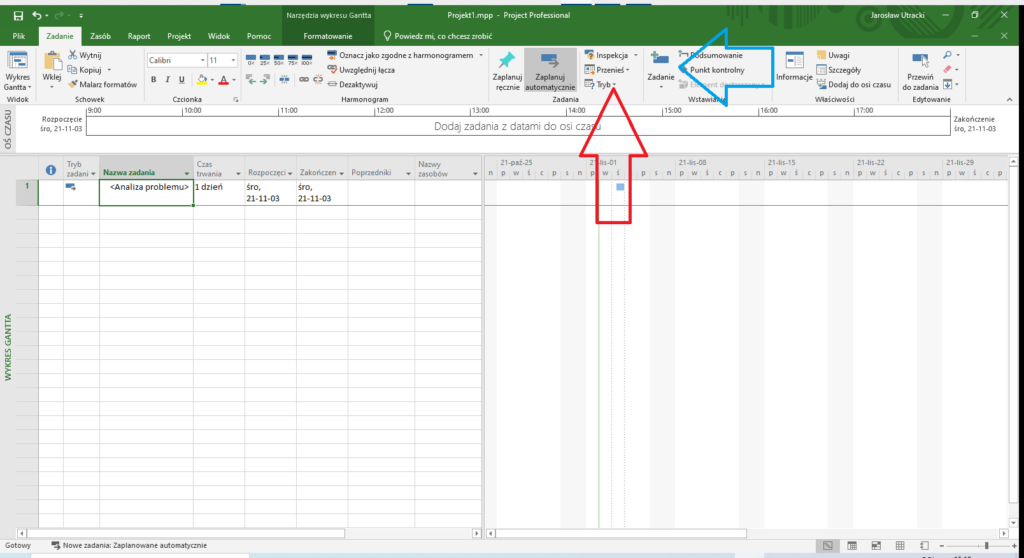The image size is (1024, 558).
Task: Mark task 100% complete
Action: coord(306,60)
